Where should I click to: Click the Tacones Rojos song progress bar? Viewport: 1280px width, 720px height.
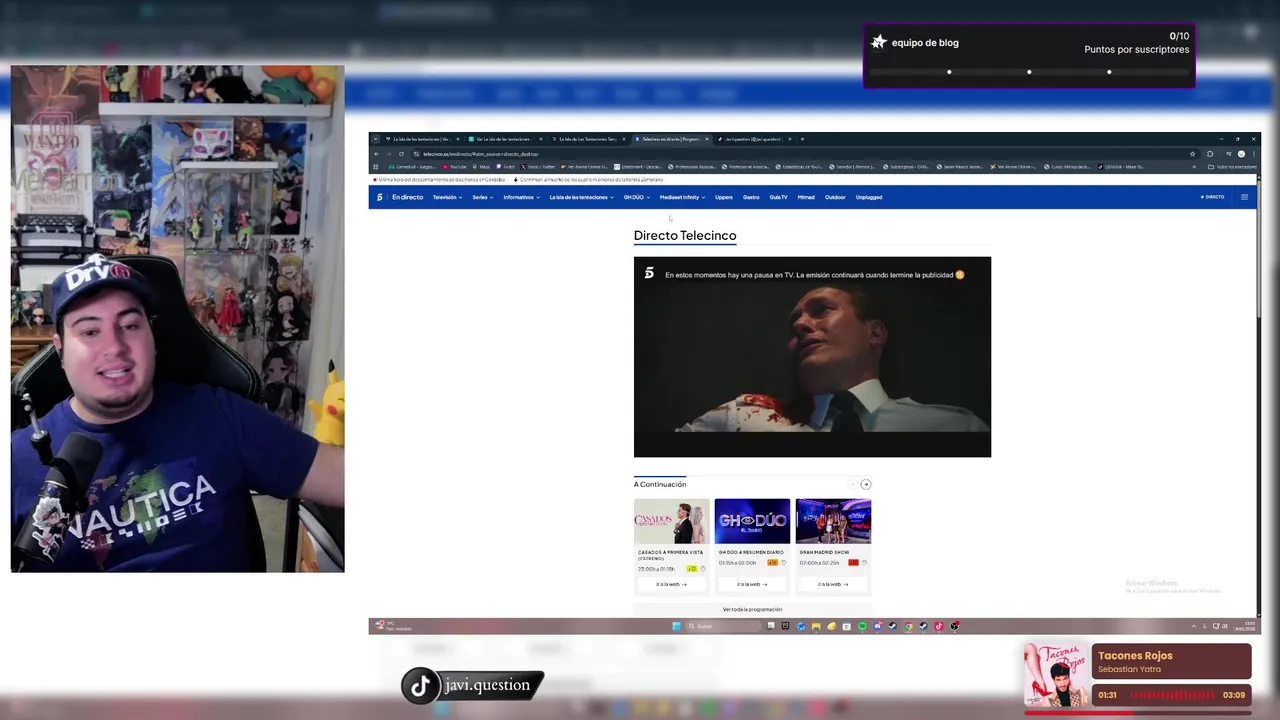[1138, 712]
